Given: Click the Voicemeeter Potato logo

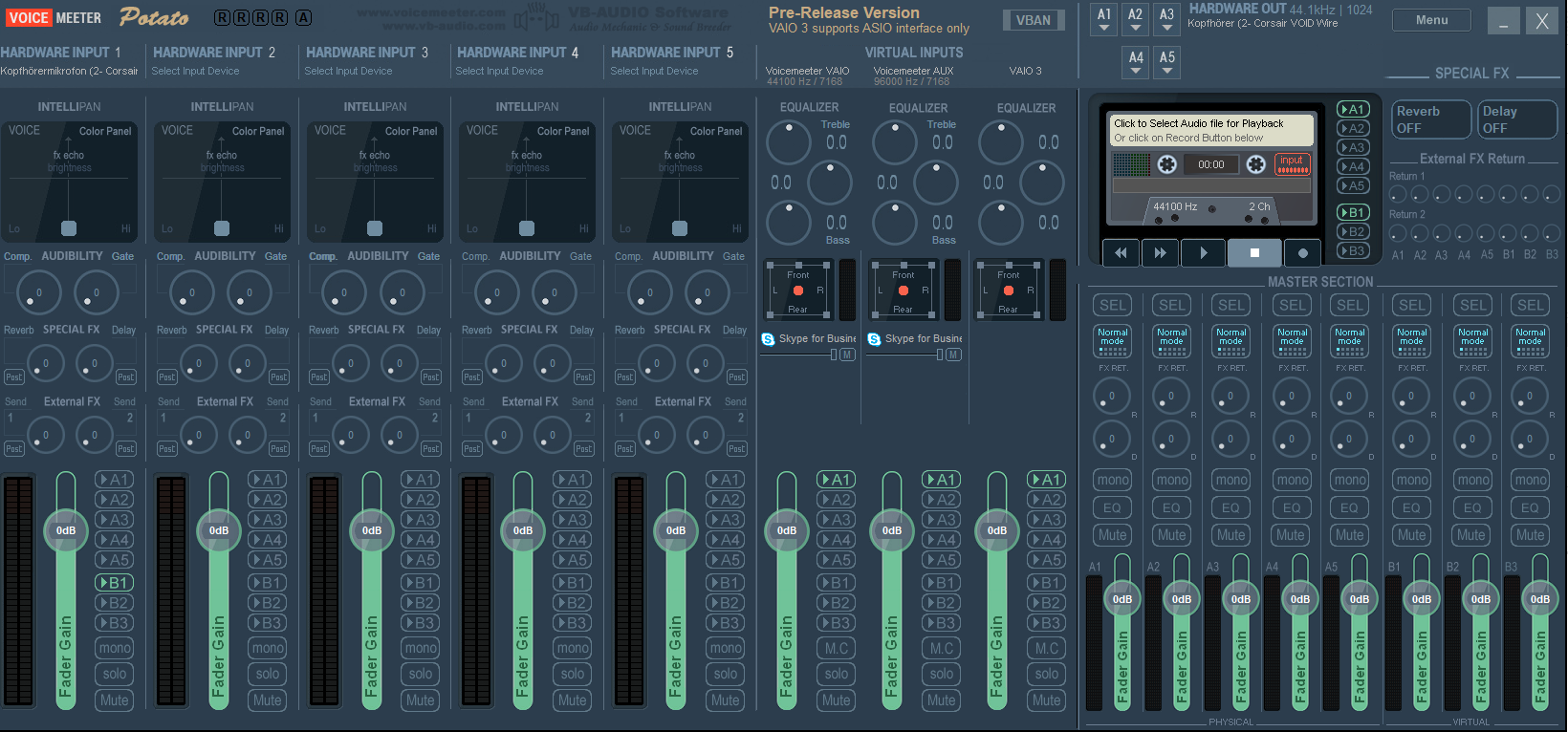Looking at the screenshot, I should 153,17.
